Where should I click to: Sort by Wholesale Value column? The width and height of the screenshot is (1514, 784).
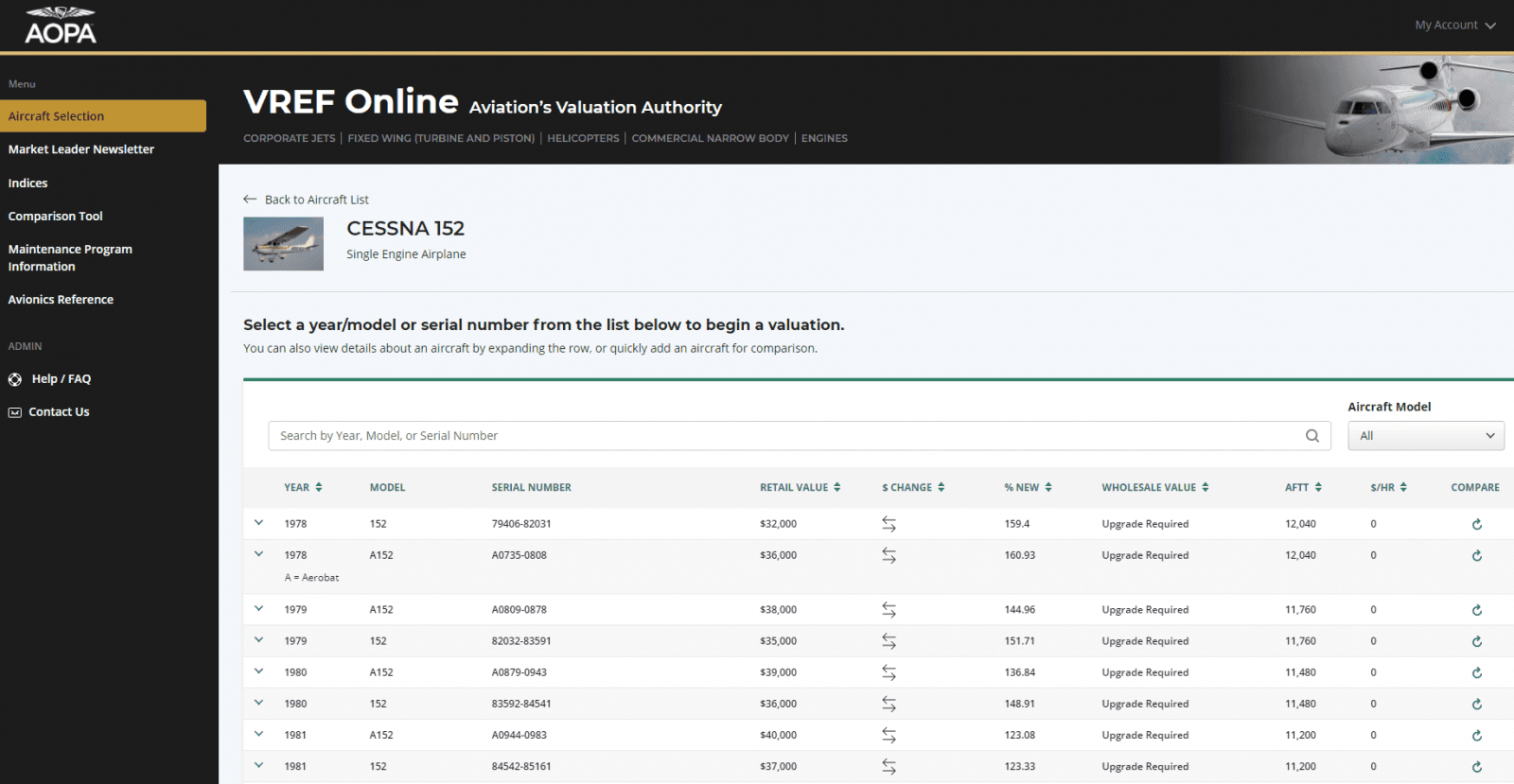1154,487
